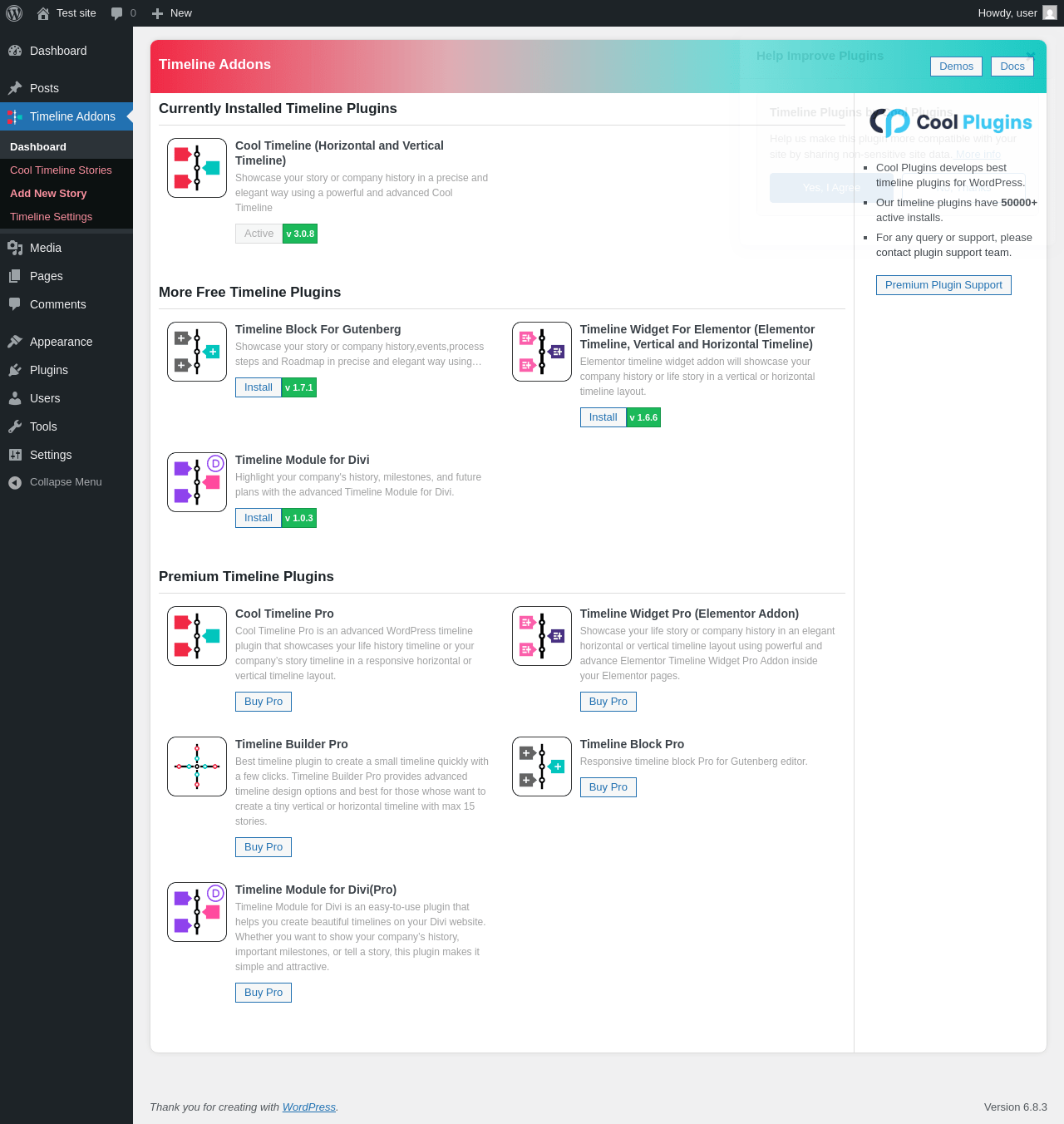The image size is (1064, 1124).
Task: Open Cool Timeline Stories submenu item
Action: 66,170
